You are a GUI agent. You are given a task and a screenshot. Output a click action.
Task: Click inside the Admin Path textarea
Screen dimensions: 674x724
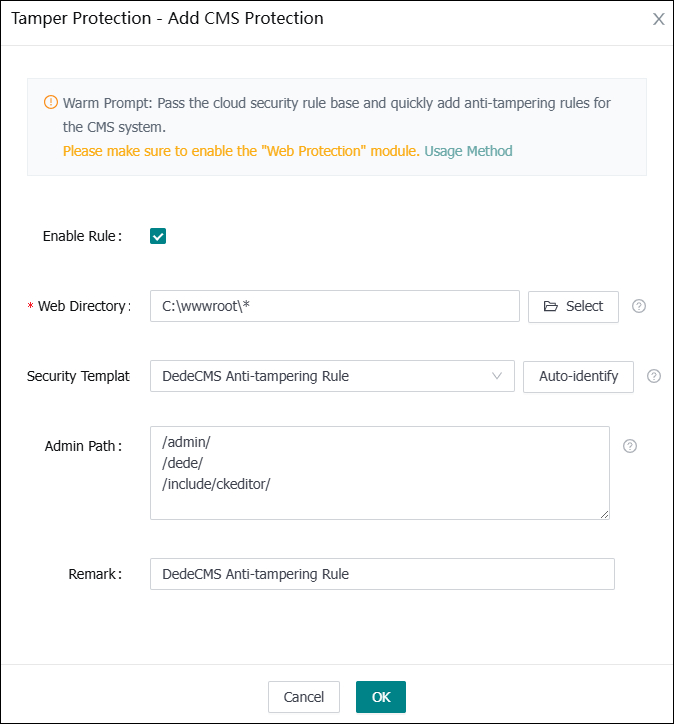[x=379, y=472]
